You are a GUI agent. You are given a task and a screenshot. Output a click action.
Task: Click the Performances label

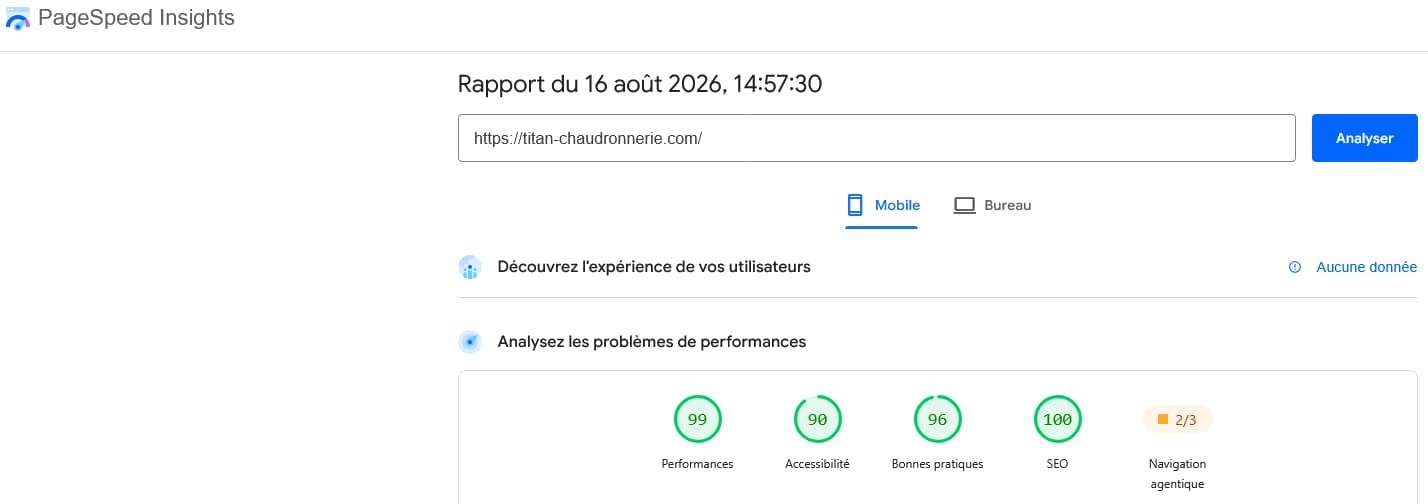tap(697, 464)
